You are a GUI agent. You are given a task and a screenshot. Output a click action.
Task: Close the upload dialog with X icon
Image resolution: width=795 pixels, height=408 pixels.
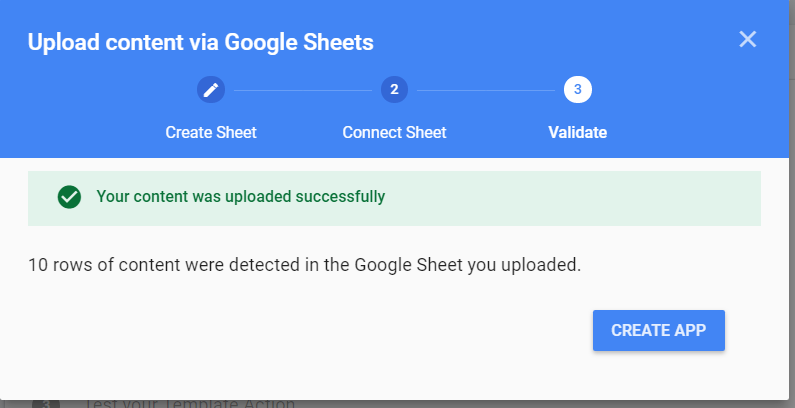[x=747, y=39]
